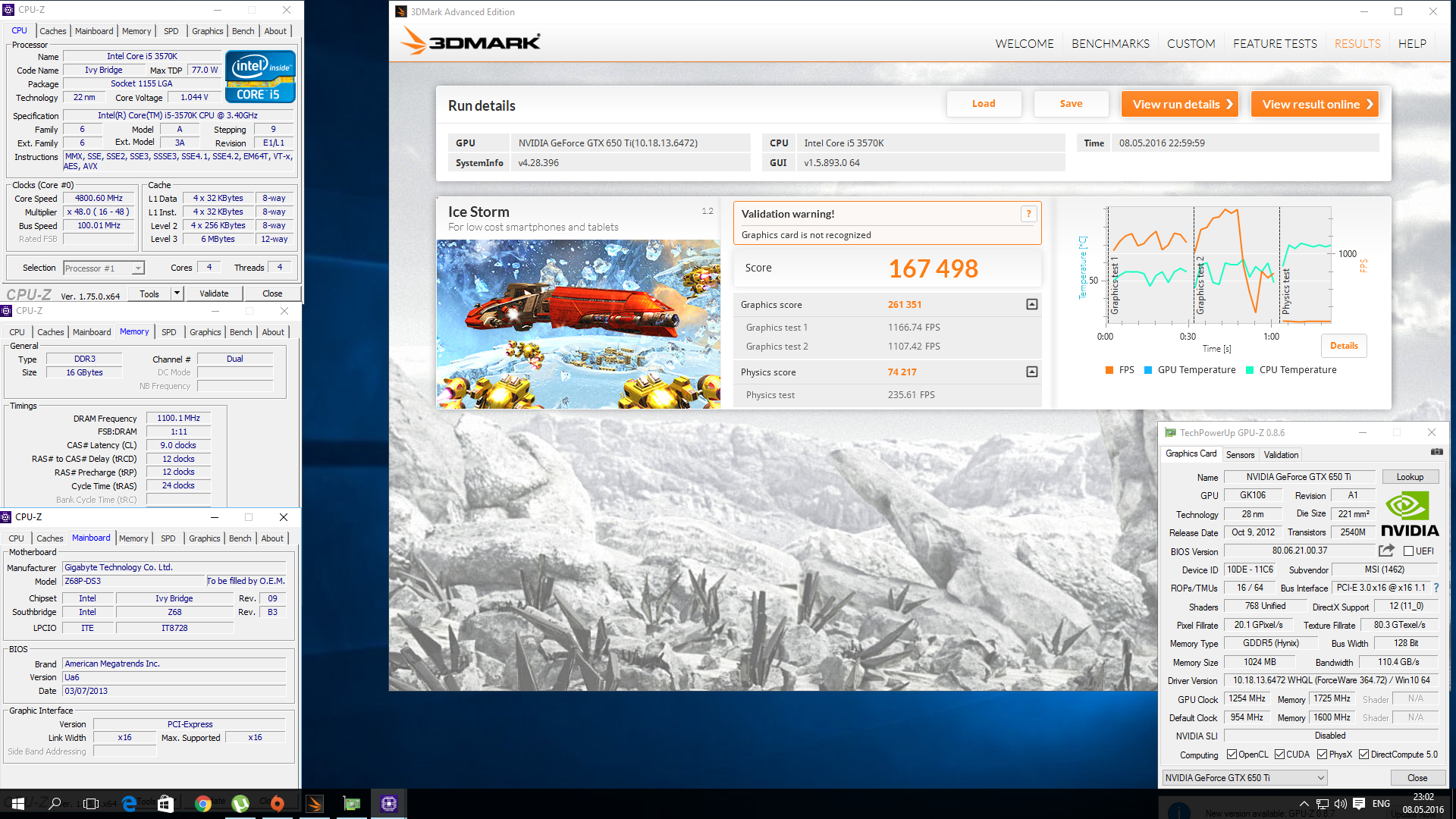Click the Multiplier field in CPU-Z
This screenshot has height=819, width=1456.
(98, 212)
